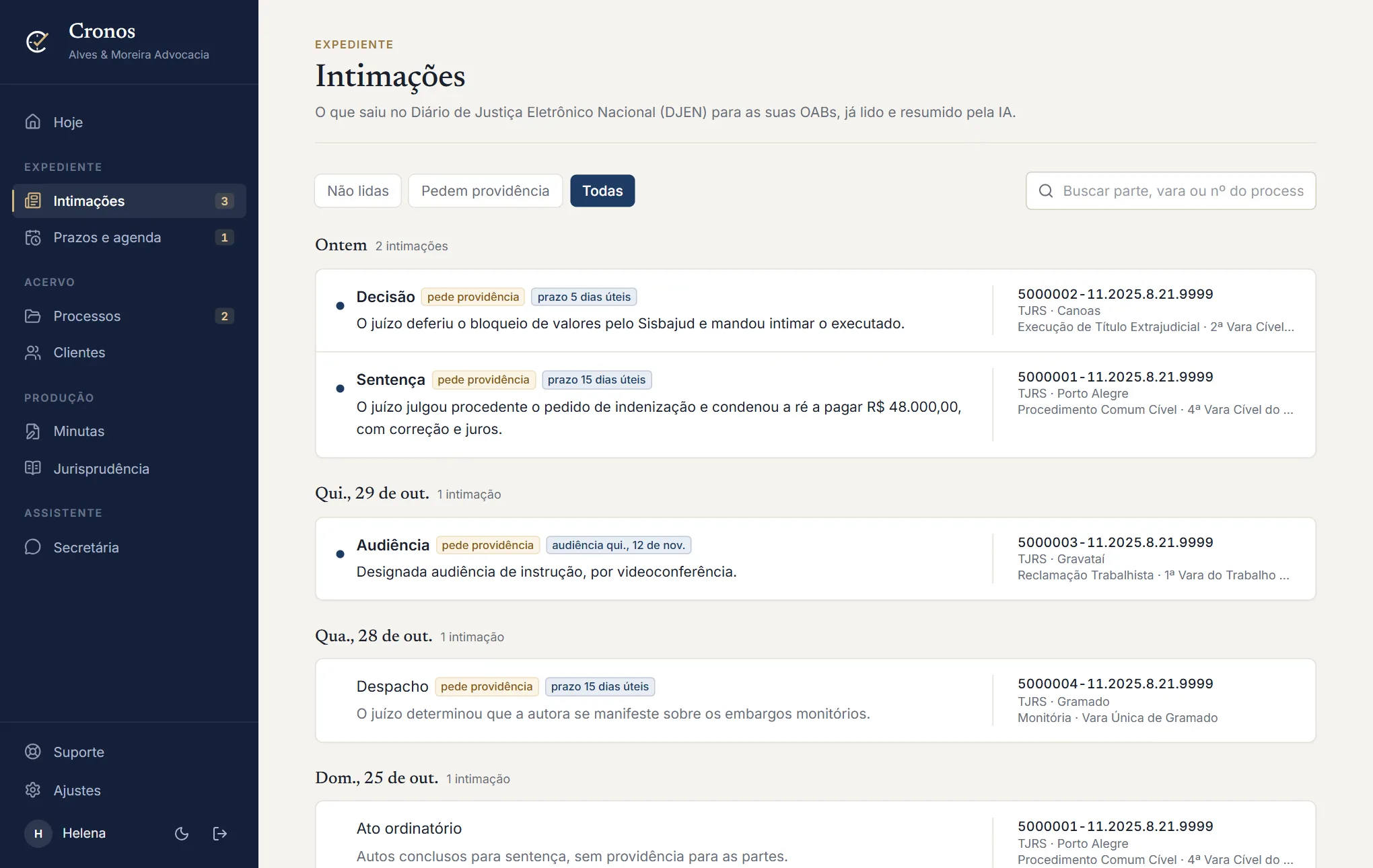Click the Secretária chat bubble icon
This screenshot has width=1373, height=868.
pos(33,547)
